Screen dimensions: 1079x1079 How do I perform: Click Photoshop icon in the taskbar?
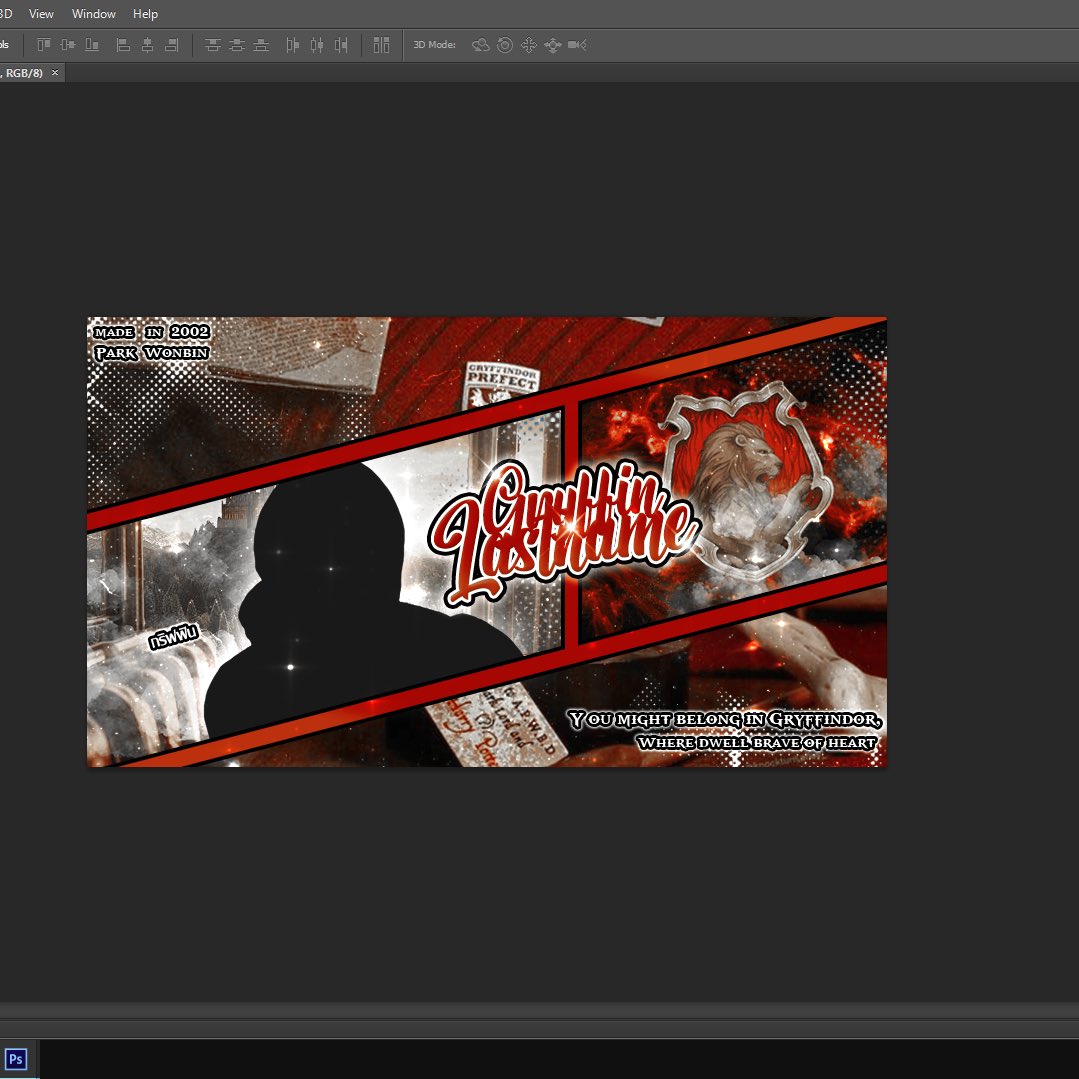[16, 1058]
